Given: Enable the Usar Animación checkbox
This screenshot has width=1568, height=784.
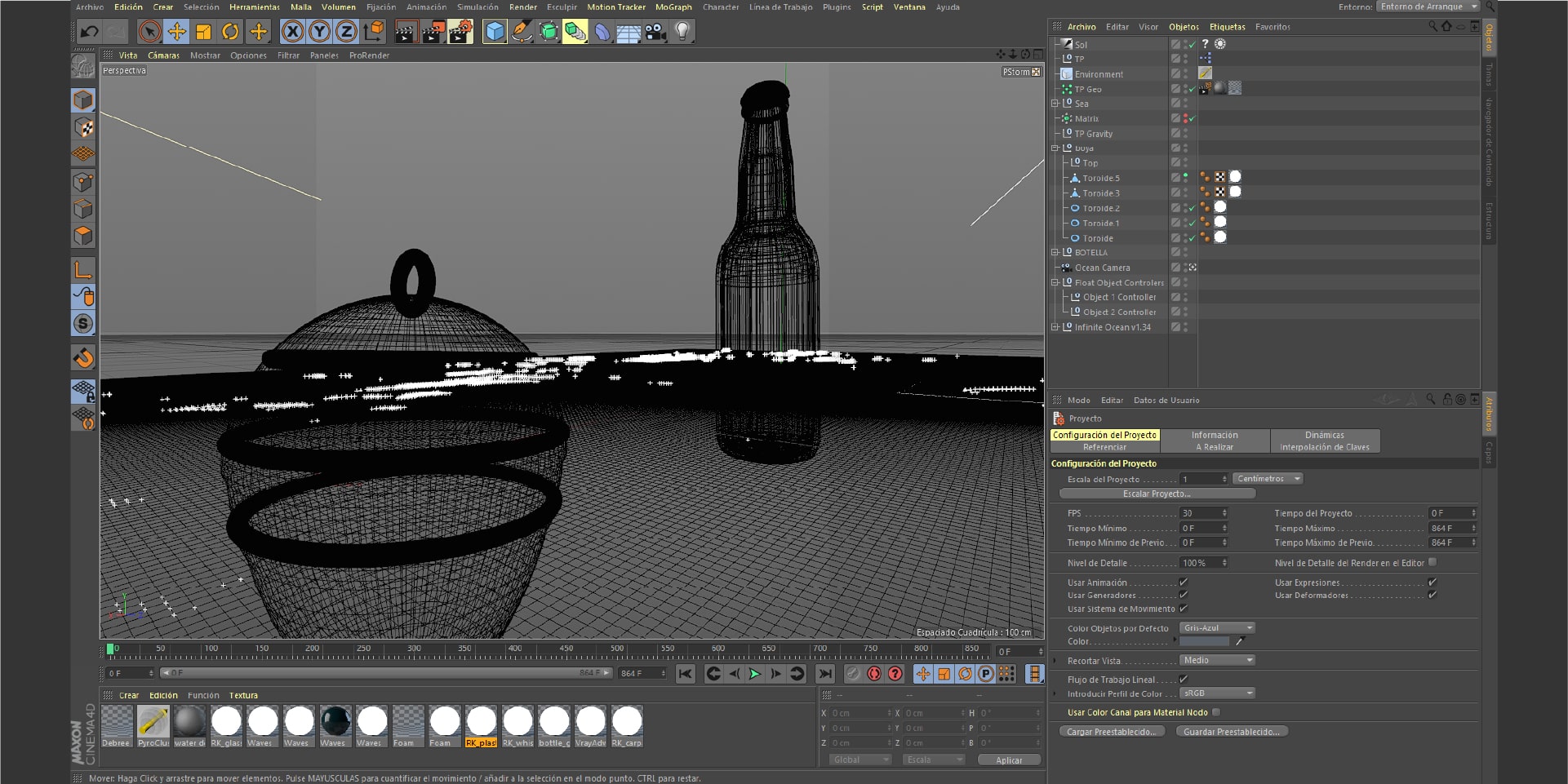Looking at the screenshot, I should coord(1183,582).
